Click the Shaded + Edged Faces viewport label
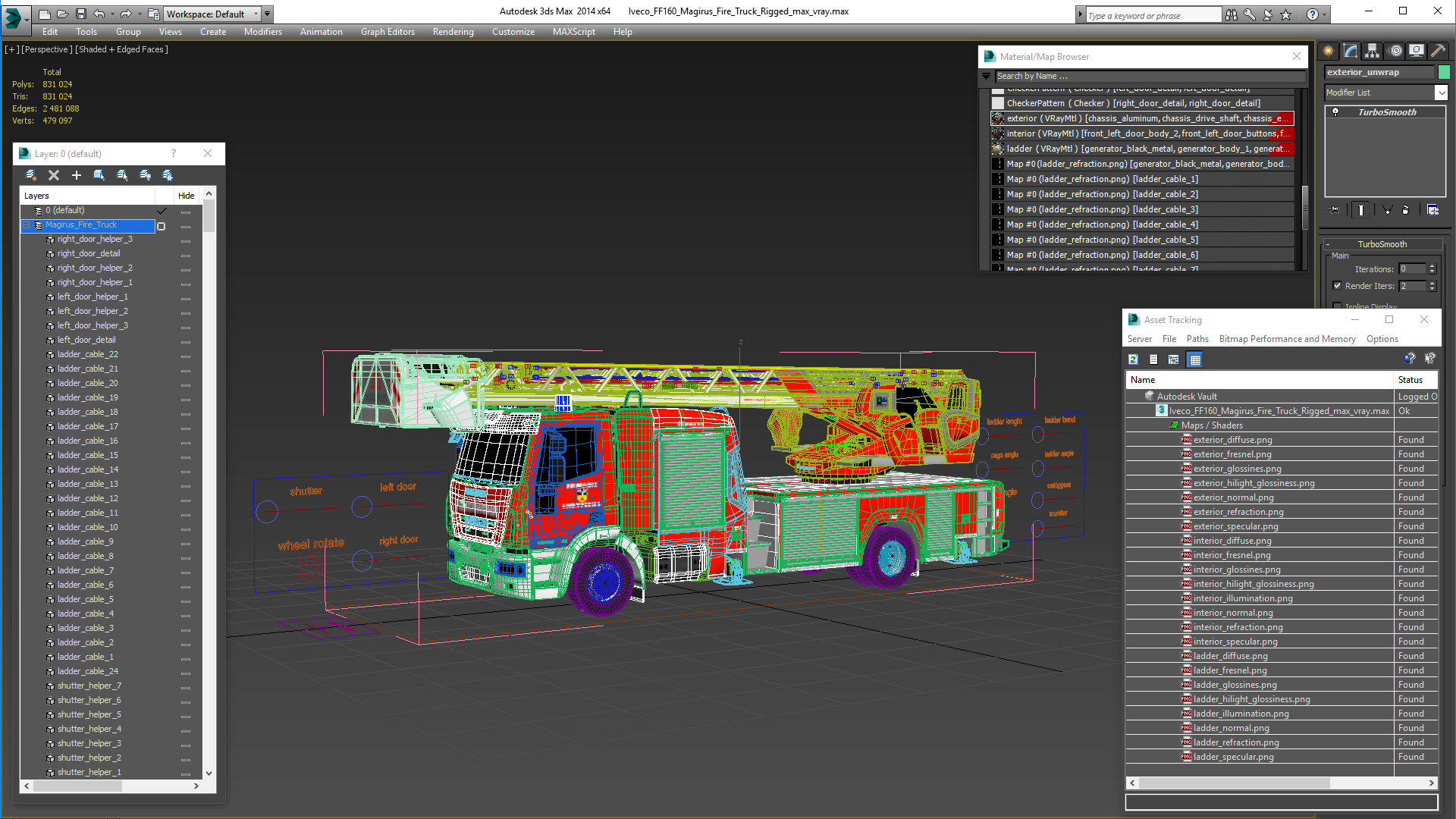The width and height of the screenshot is (1456, 819). point(122,49)
